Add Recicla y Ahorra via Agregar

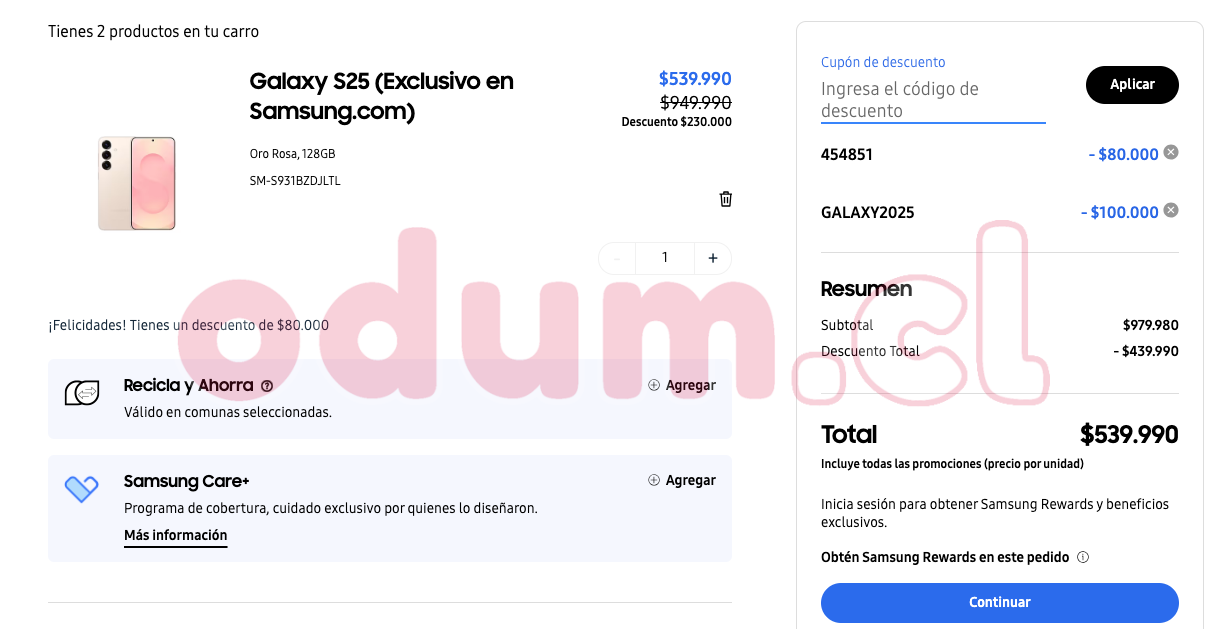coord(682,385)
